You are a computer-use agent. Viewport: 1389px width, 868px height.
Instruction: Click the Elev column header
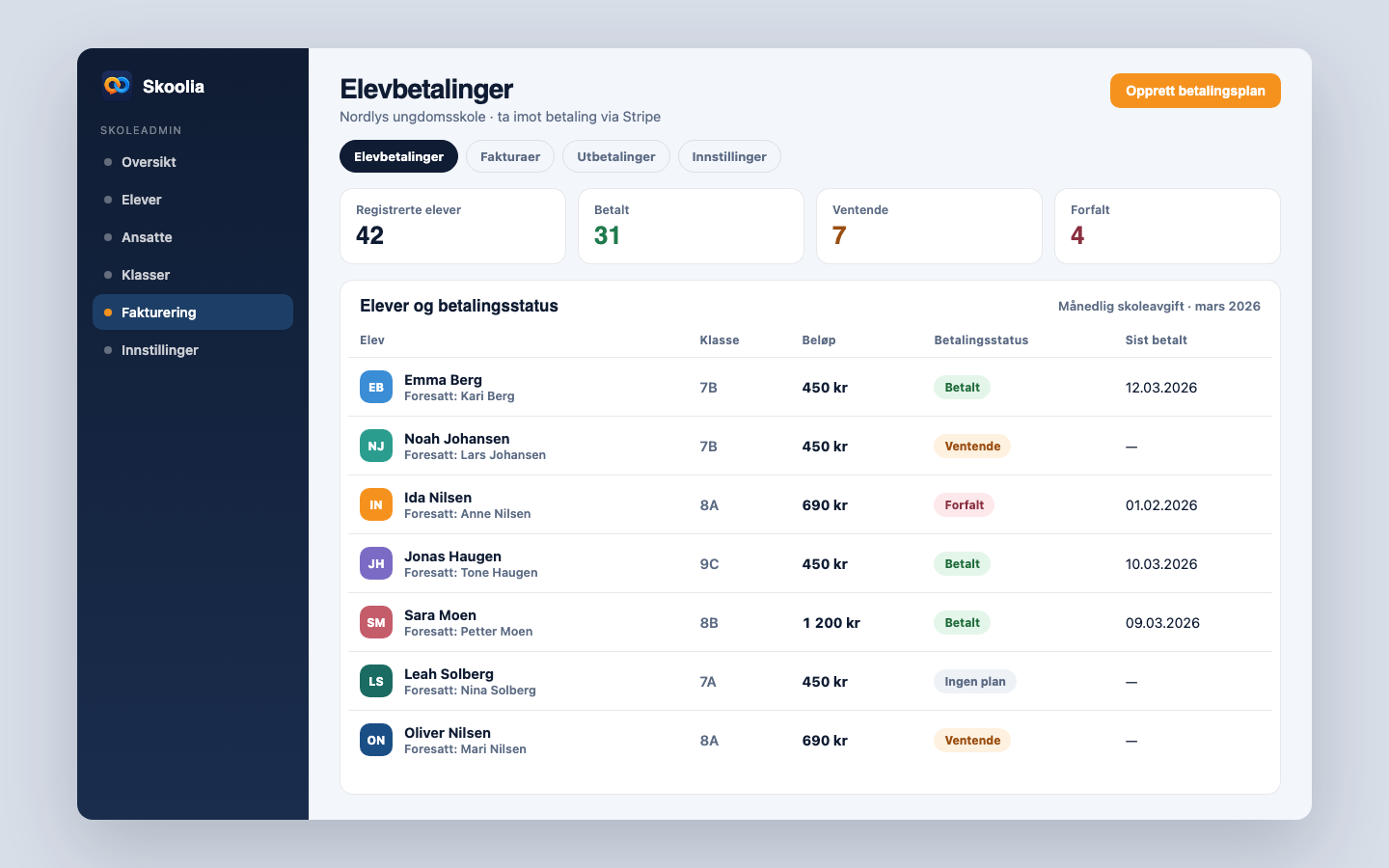[x=372, y=339]
